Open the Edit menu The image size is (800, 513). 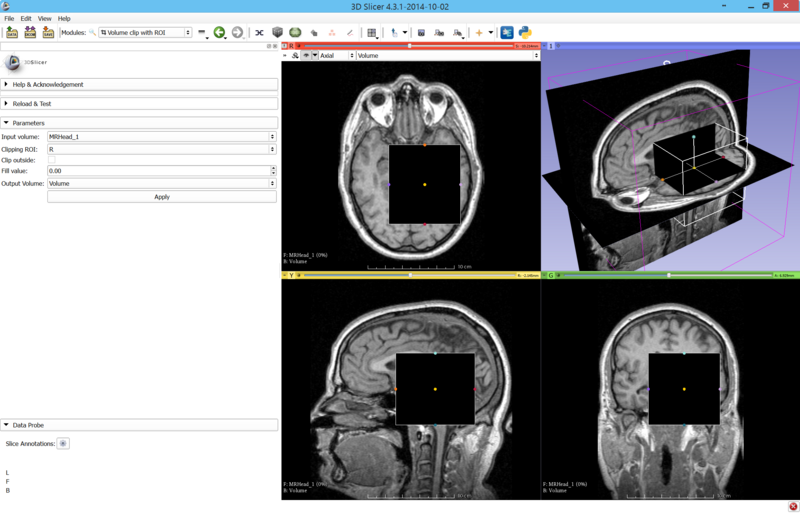[26, 18]
